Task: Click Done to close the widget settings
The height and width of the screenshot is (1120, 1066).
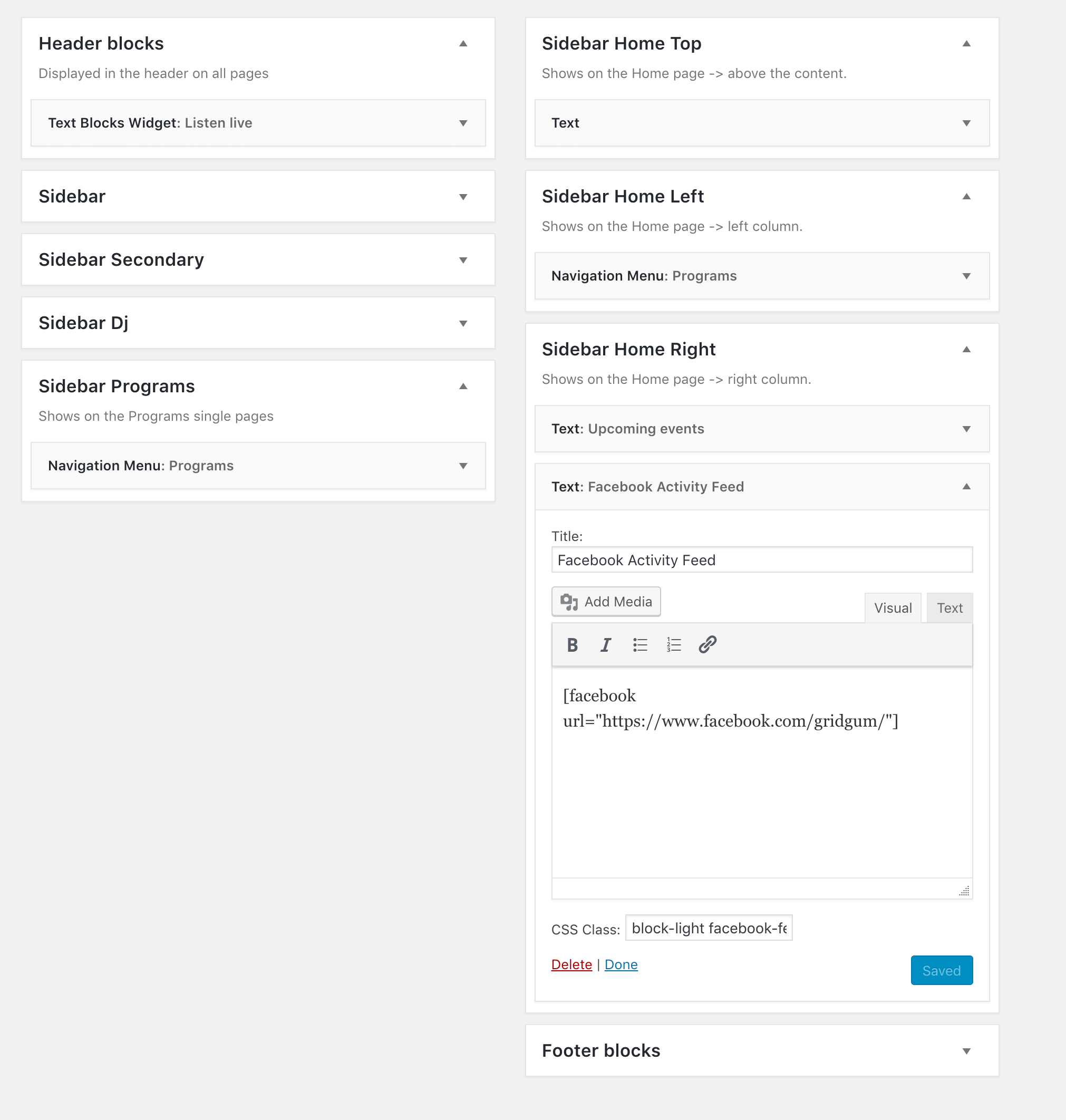Action: click(621, 964)
